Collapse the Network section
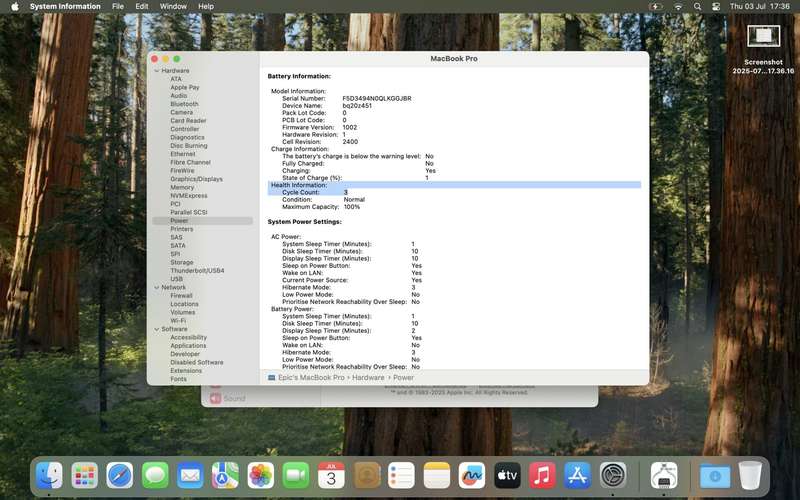This screenshot has height=500, width=800. tap(157, 287)
